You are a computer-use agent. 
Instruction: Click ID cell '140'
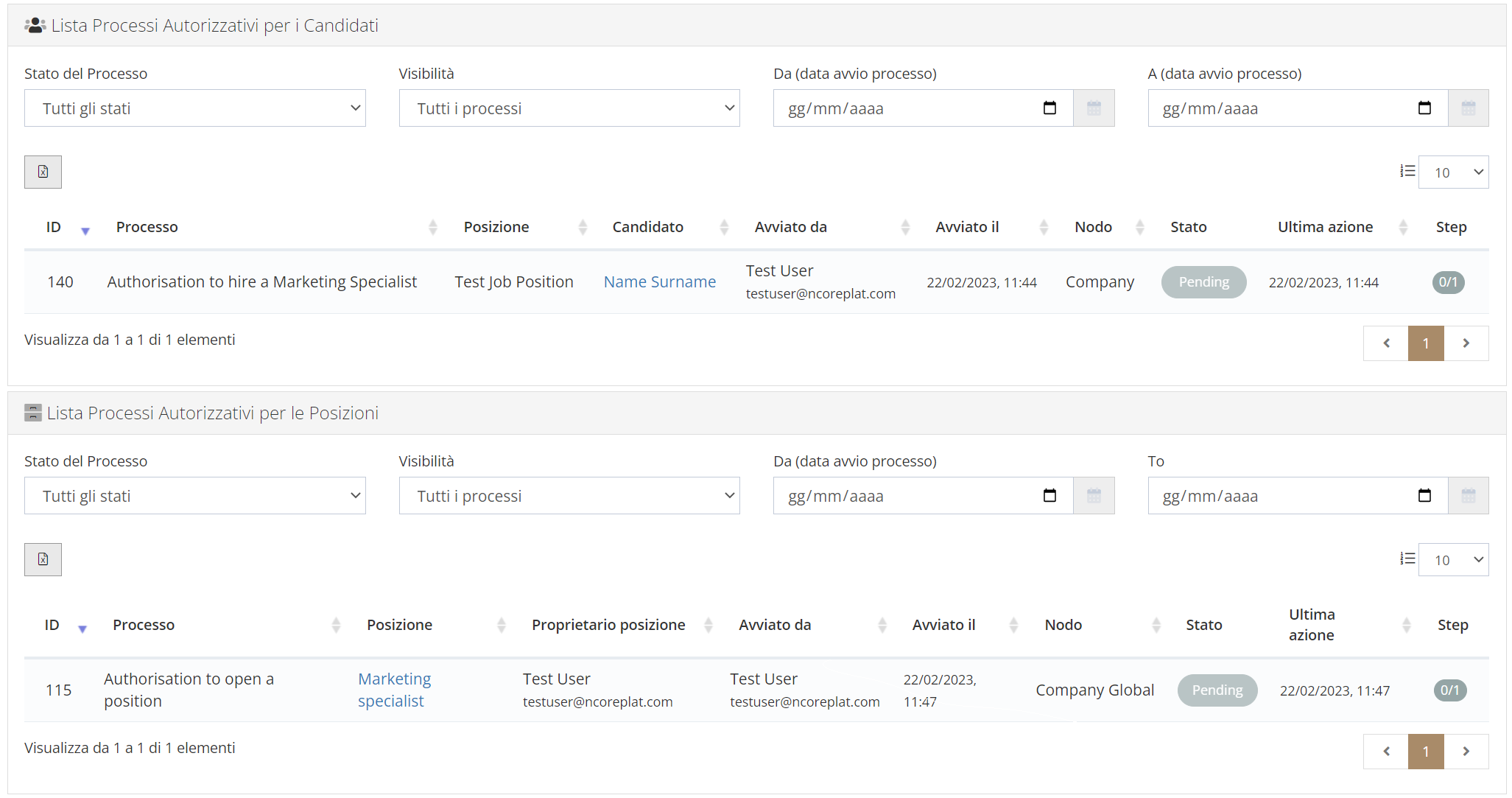pos(60,281)
